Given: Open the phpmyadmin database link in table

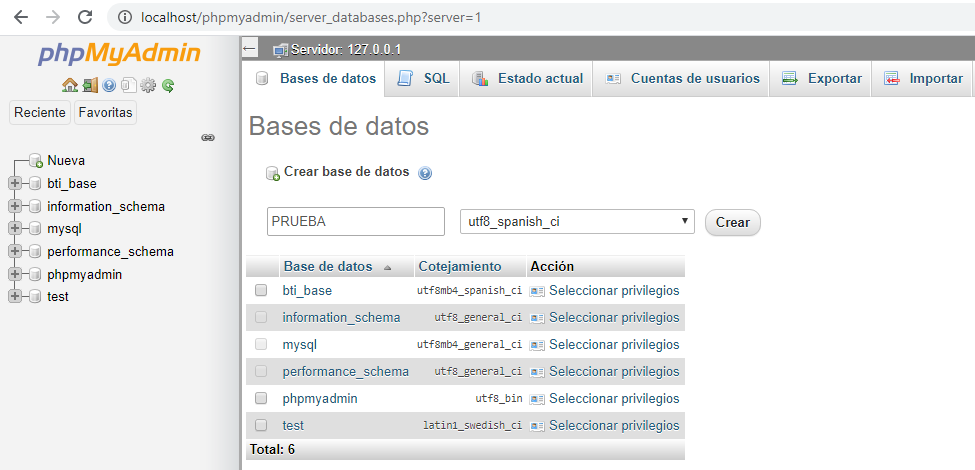Looking at the screenshot, I should click(x=320, y=399).
